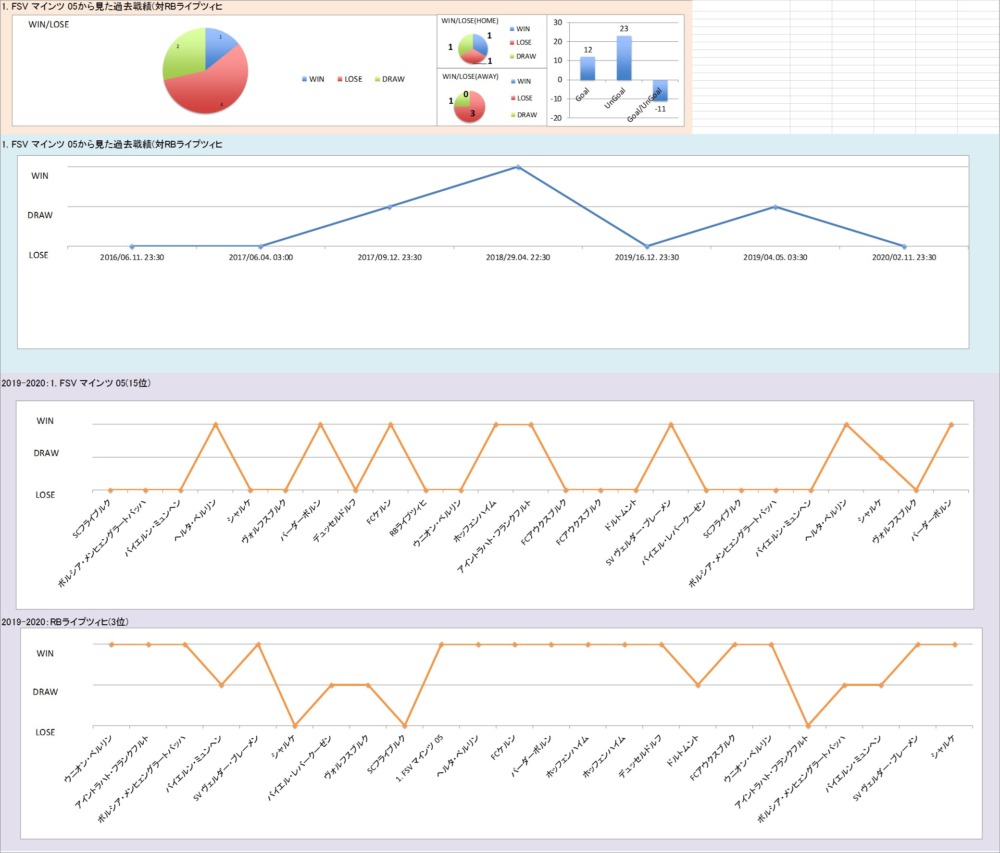Image resolution: width=1000 pixels, height=853 pixels.
Task: Click the LOSE legend entry in the AWAY pie
Action: pos(525,98)
